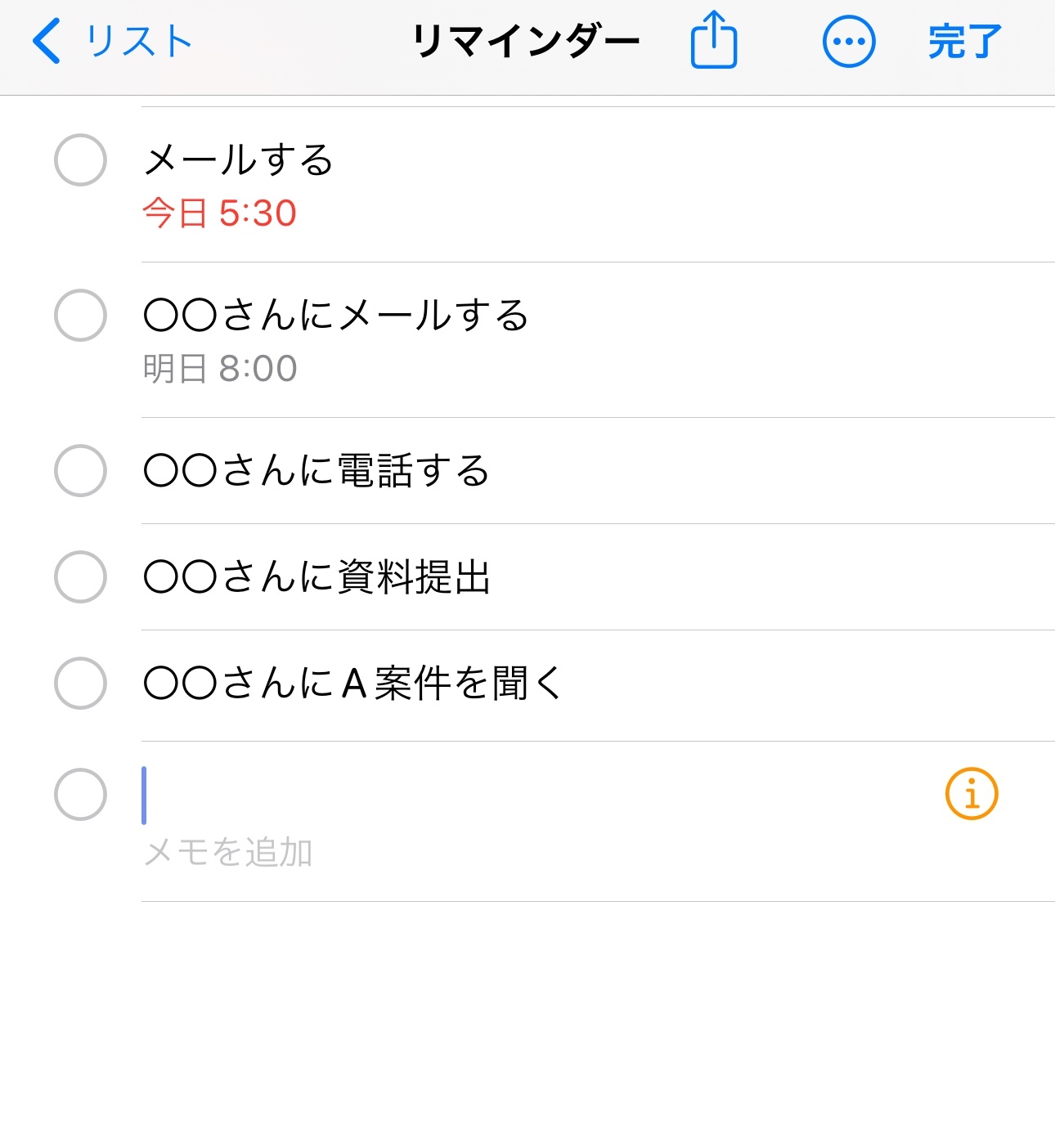This screenshot has height=1148, width=1055.
Task: Tap the リマインダー list title
Action: tap(526, 42)
